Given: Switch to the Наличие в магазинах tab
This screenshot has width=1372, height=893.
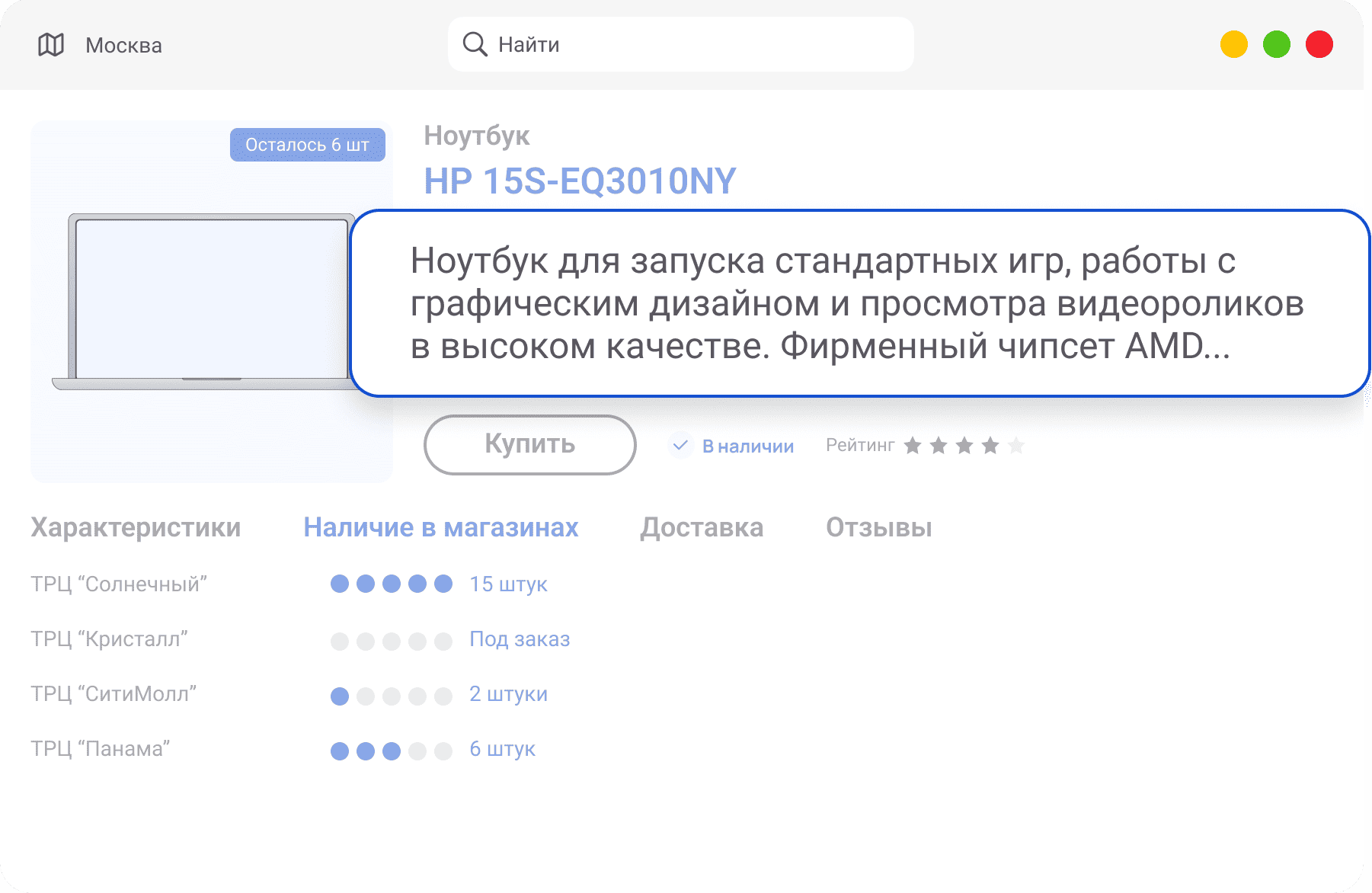Looking at the screenshot, I should (440, 527).
